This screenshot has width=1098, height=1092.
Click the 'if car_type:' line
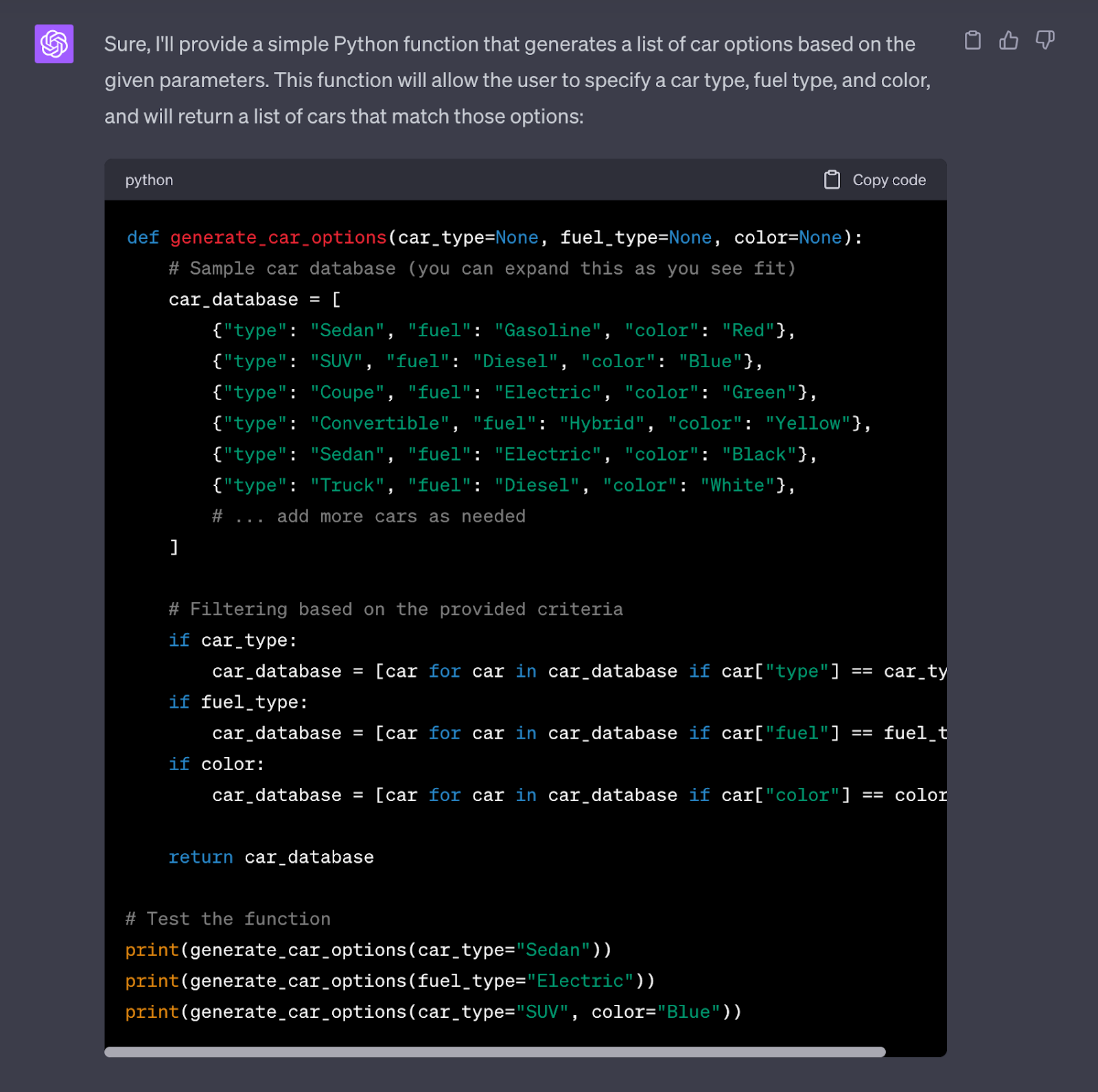233,640
